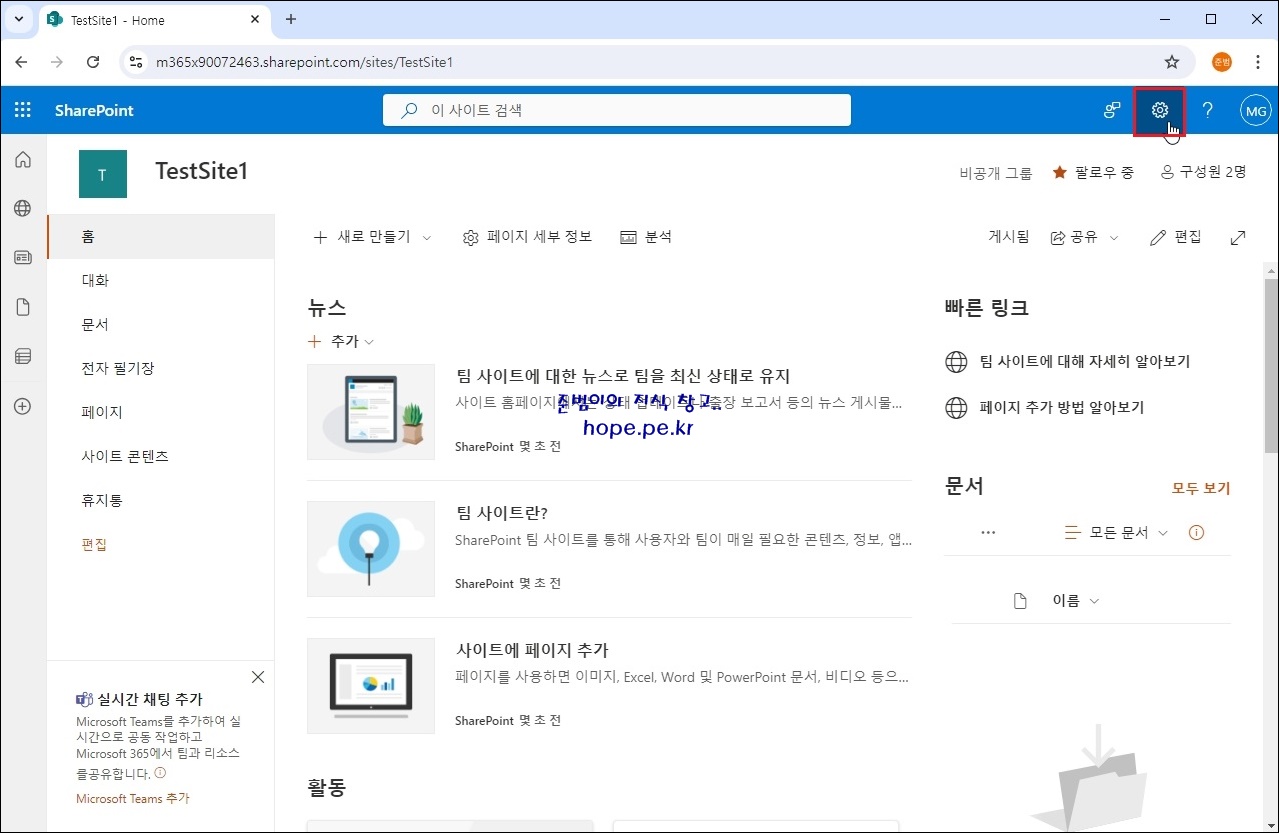Viewport: 1279px width, 833px height.
Task: Toggle the follow star next to 팔로우 중
Action: click(1060, 172)
